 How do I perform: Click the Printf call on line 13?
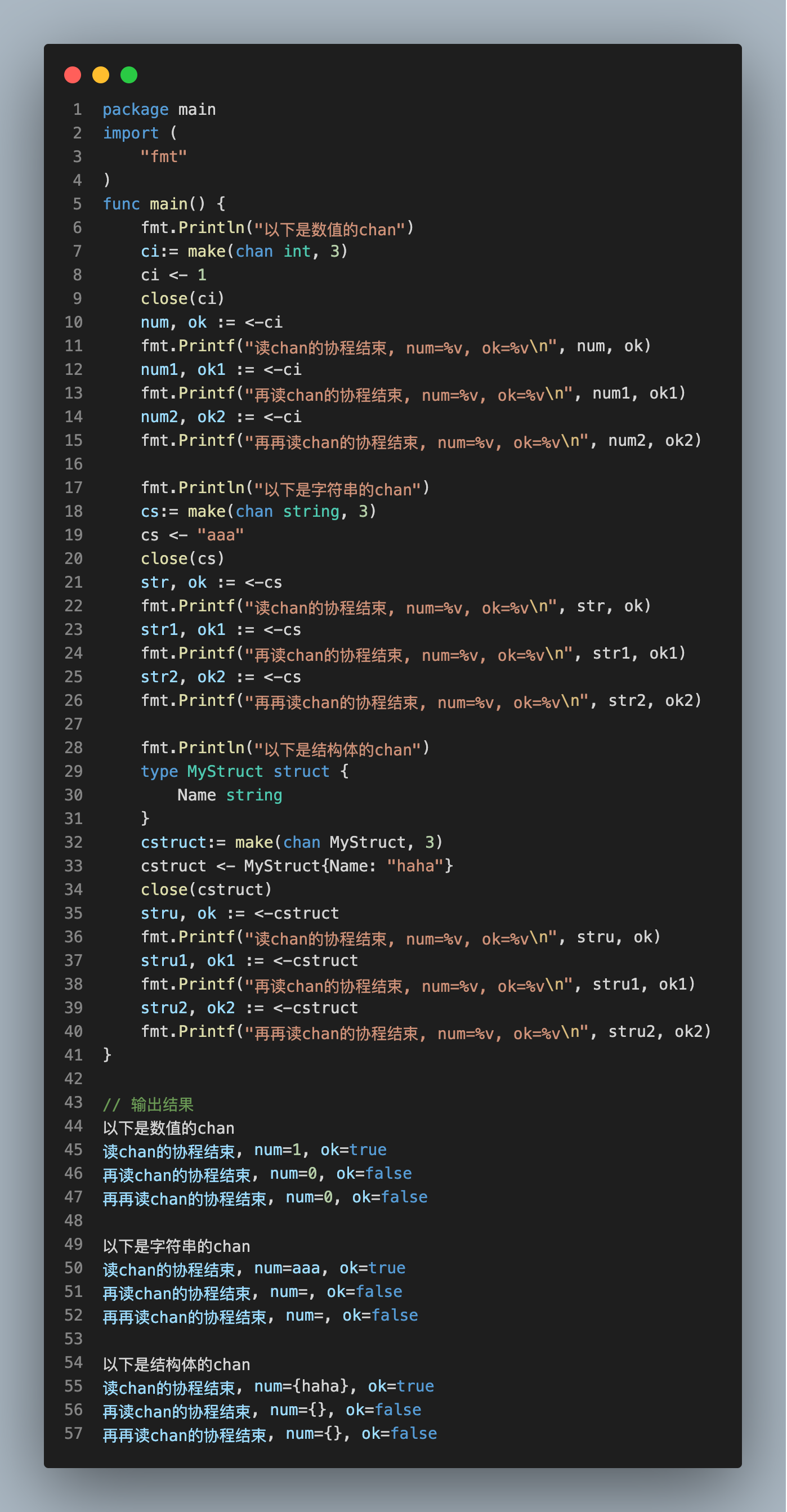[414, 394]
